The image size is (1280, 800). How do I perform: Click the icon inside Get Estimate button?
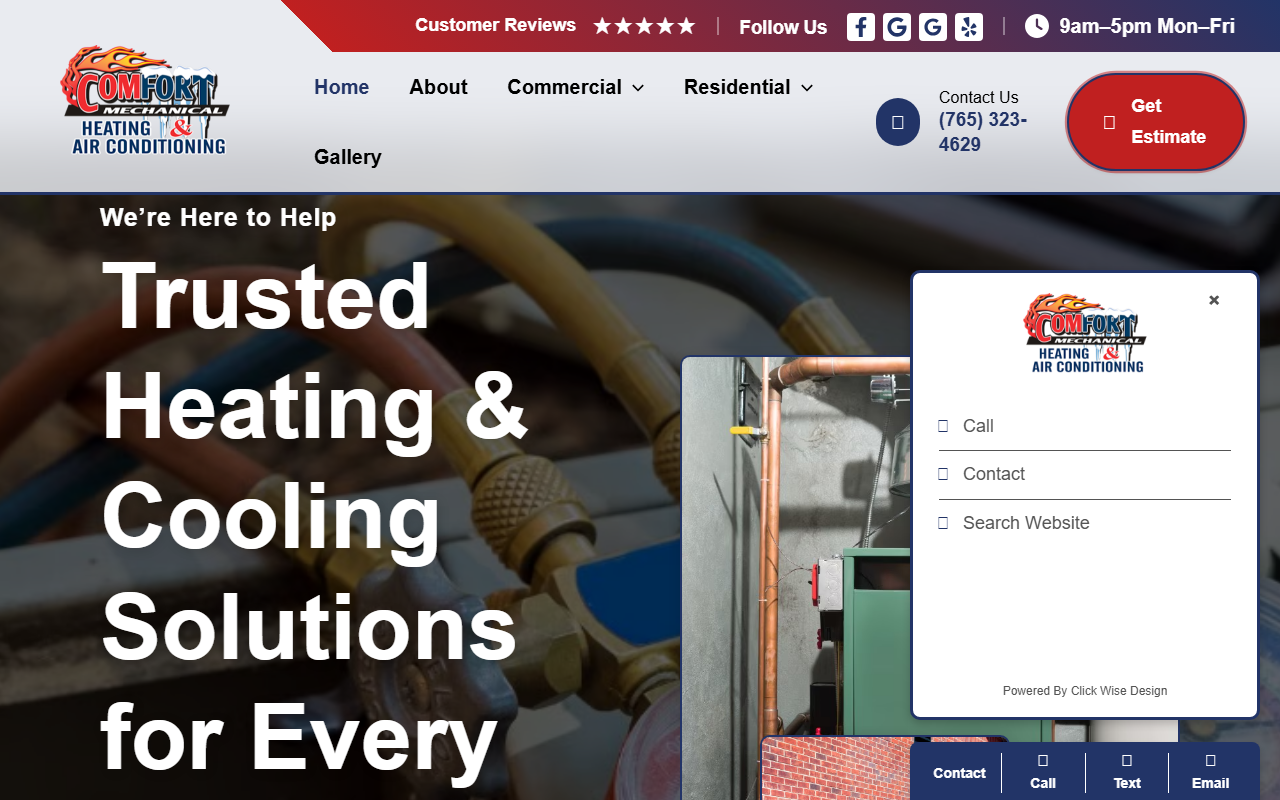click(1109, 122)
